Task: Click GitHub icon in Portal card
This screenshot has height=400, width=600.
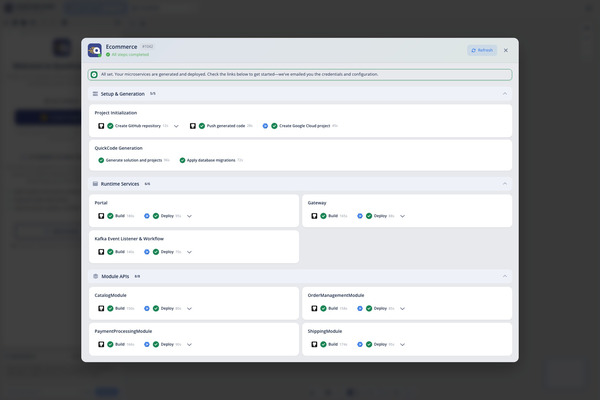Action: point(101,216)
